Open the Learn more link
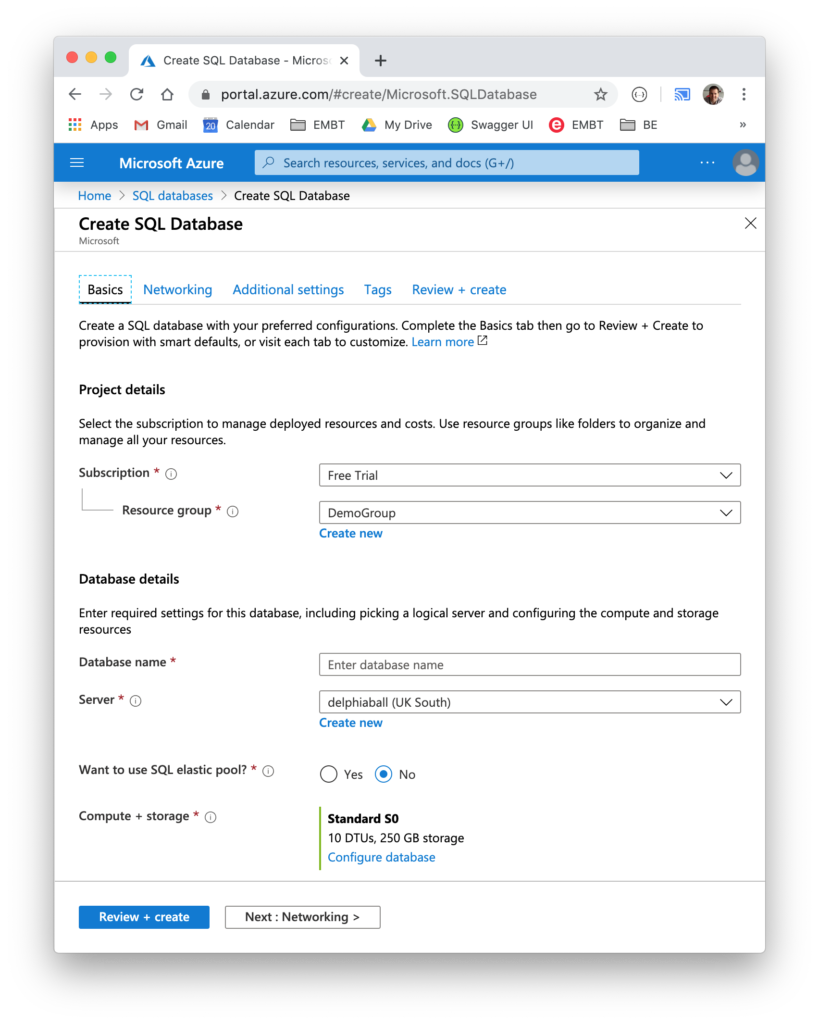 click(442, 342)
